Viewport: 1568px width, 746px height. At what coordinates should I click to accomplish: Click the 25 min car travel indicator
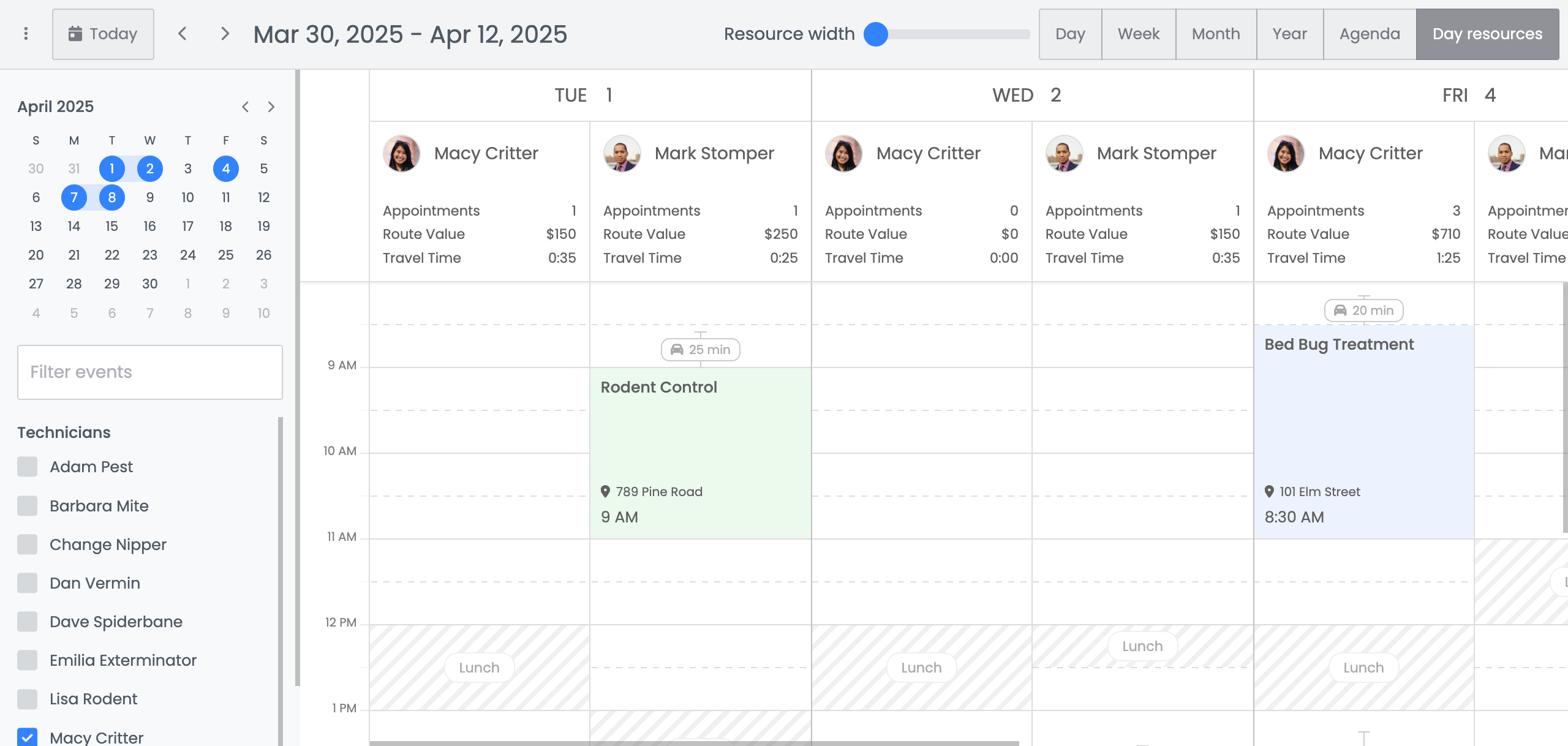coord(700,350)
